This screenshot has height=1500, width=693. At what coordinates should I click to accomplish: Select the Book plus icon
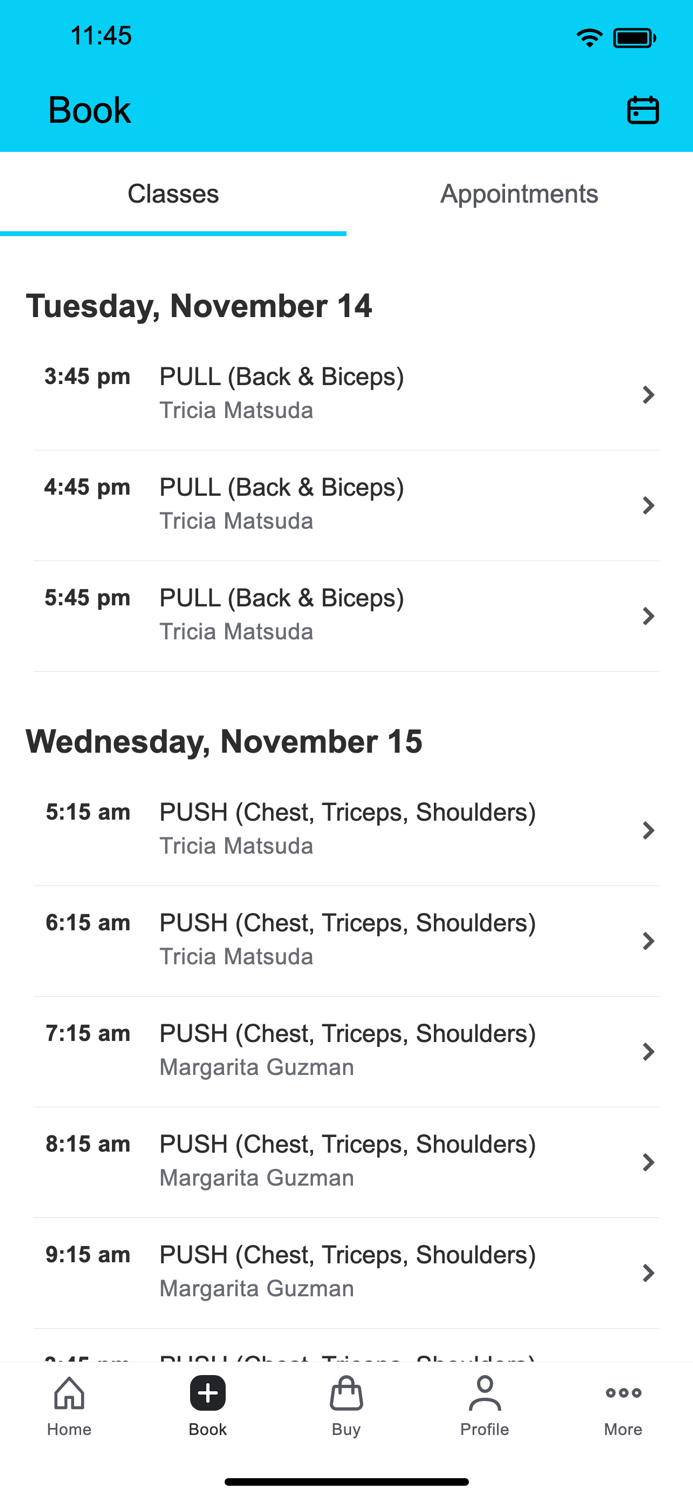[x=207, y=1393]
